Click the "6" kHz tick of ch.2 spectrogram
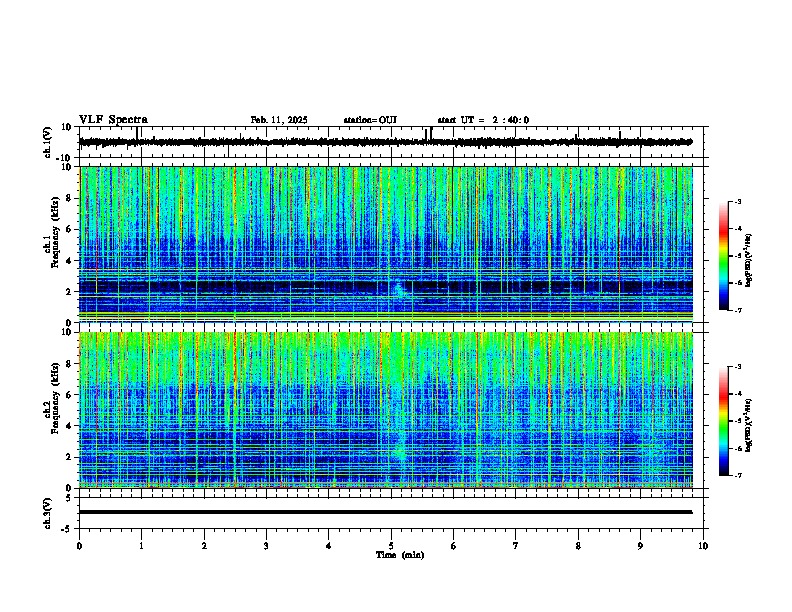This screenshot has width=792, height=612. click(69, 395)
